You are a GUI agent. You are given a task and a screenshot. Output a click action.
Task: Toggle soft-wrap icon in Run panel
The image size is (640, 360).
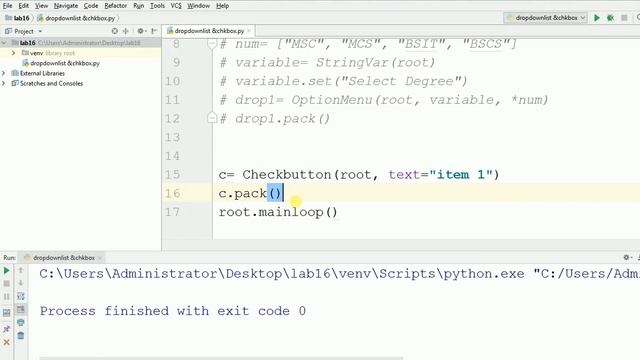coord(21,296)
